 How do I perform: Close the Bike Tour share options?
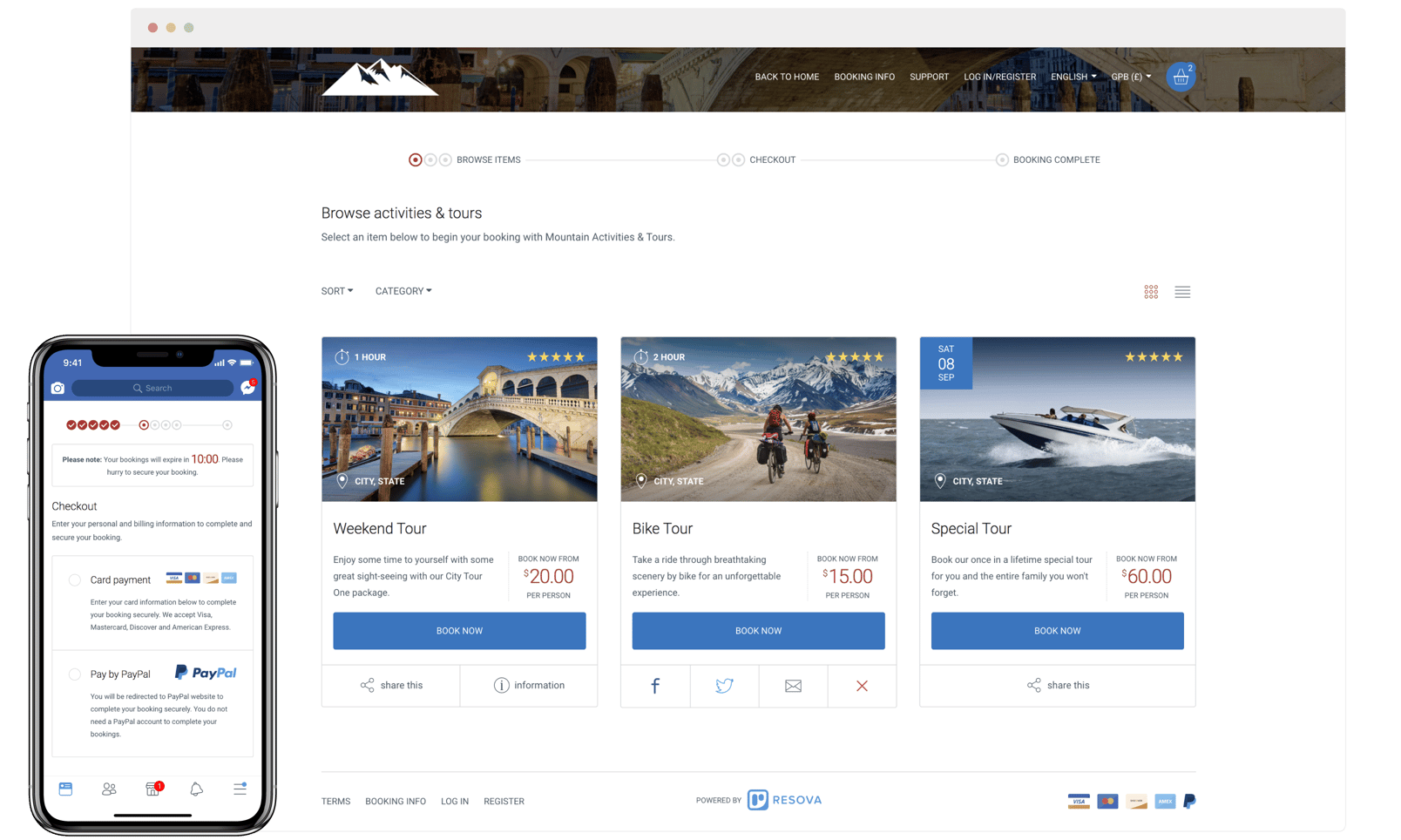[862, 686]
